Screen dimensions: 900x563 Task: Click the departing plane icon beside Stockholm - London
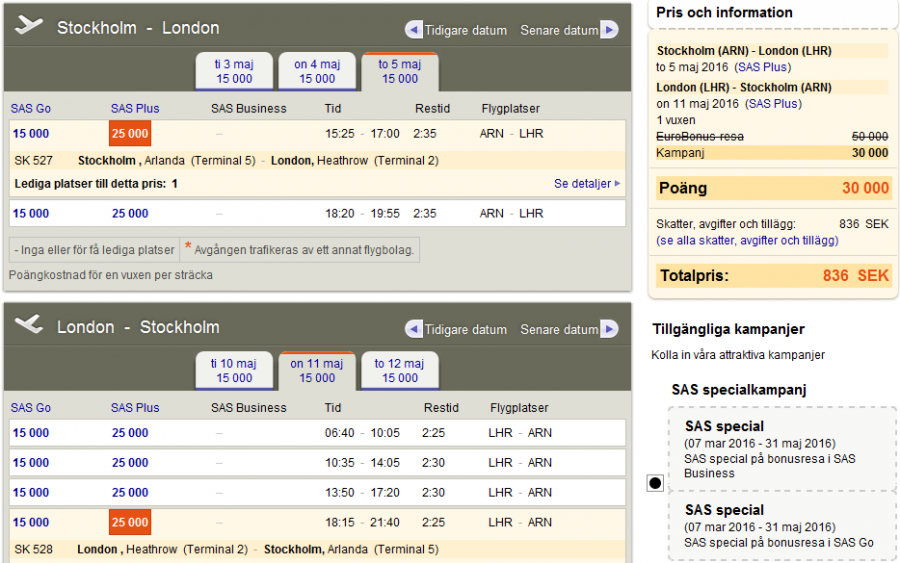point(29,26)
